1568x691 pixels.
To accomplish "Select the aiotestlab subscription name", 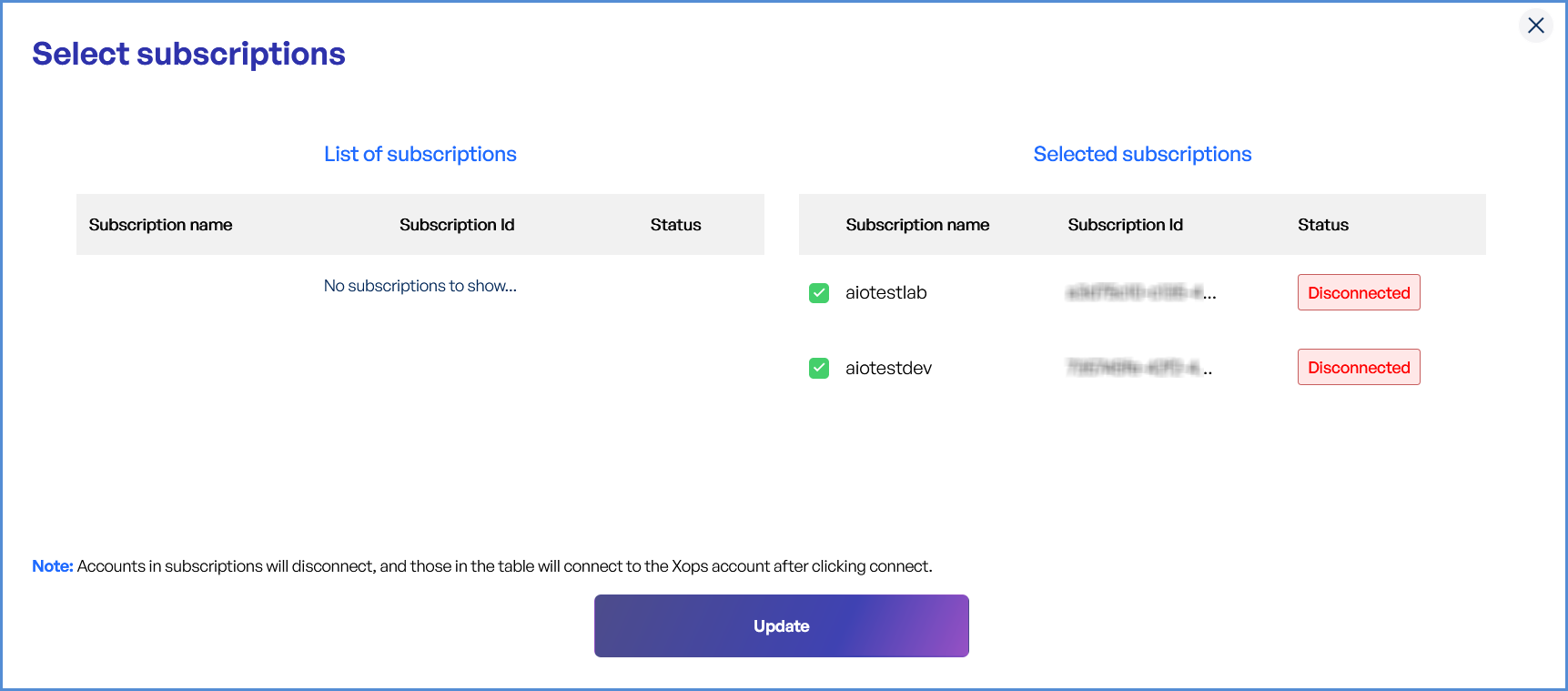I will (885, 293).
